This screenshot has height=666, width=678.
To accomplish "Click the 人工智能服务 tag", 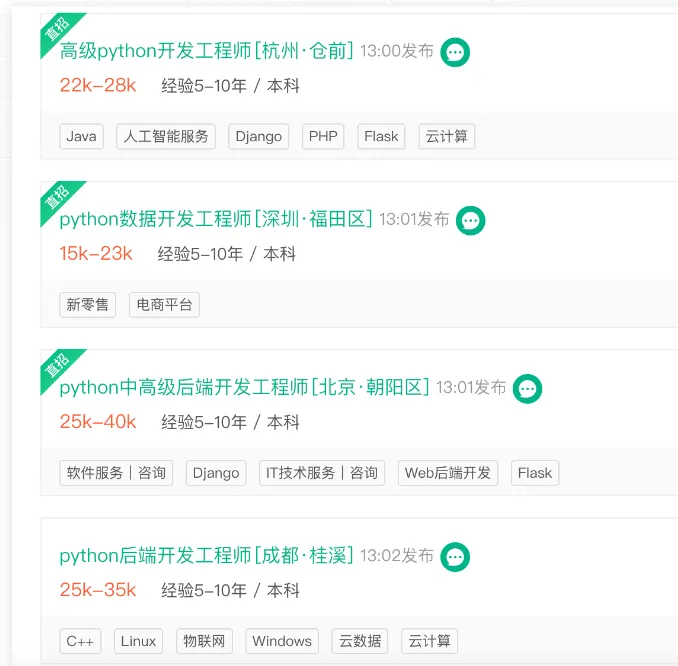I will (x=166, y=137).
